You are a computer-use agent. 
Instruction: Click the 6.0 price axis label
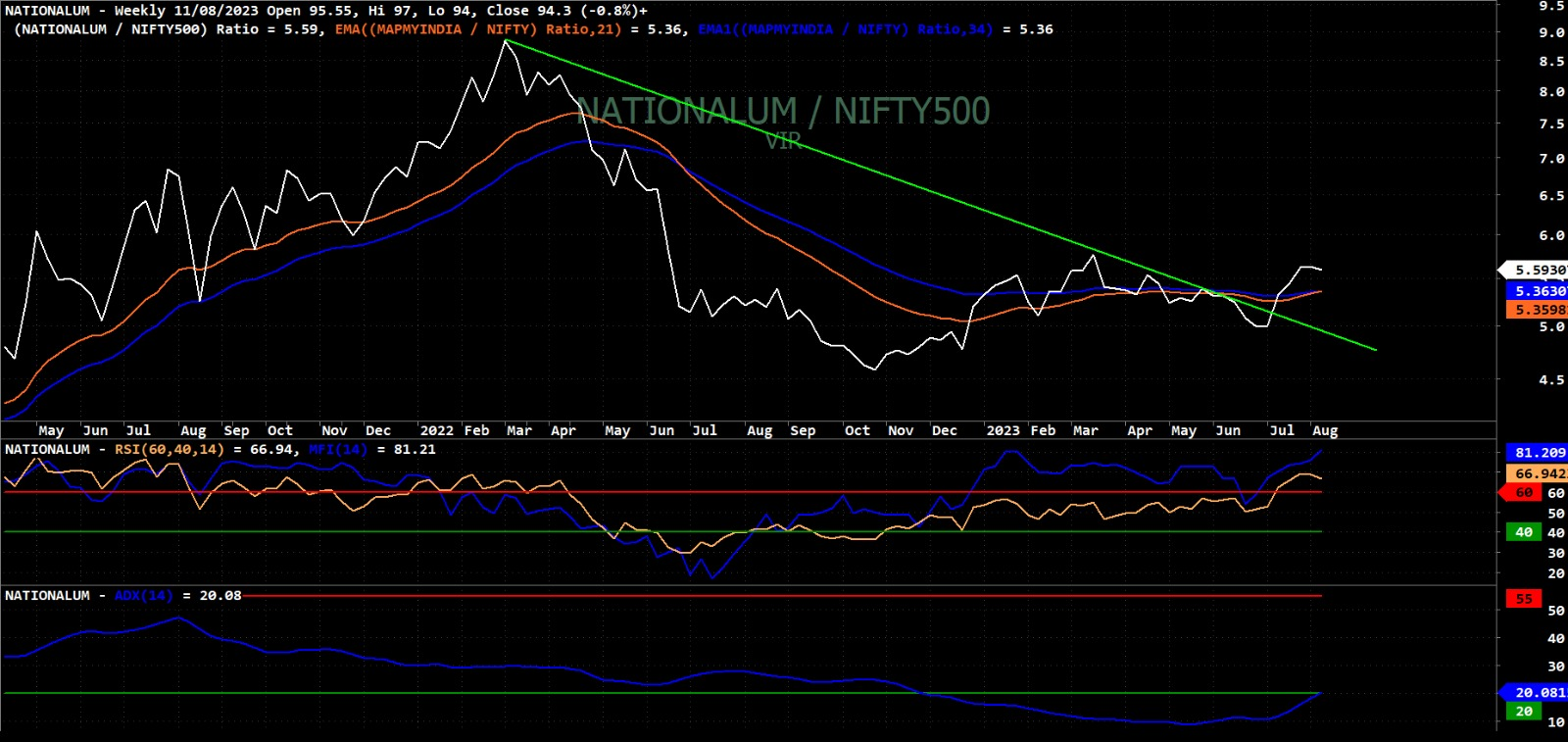[x=1551, y=236]
